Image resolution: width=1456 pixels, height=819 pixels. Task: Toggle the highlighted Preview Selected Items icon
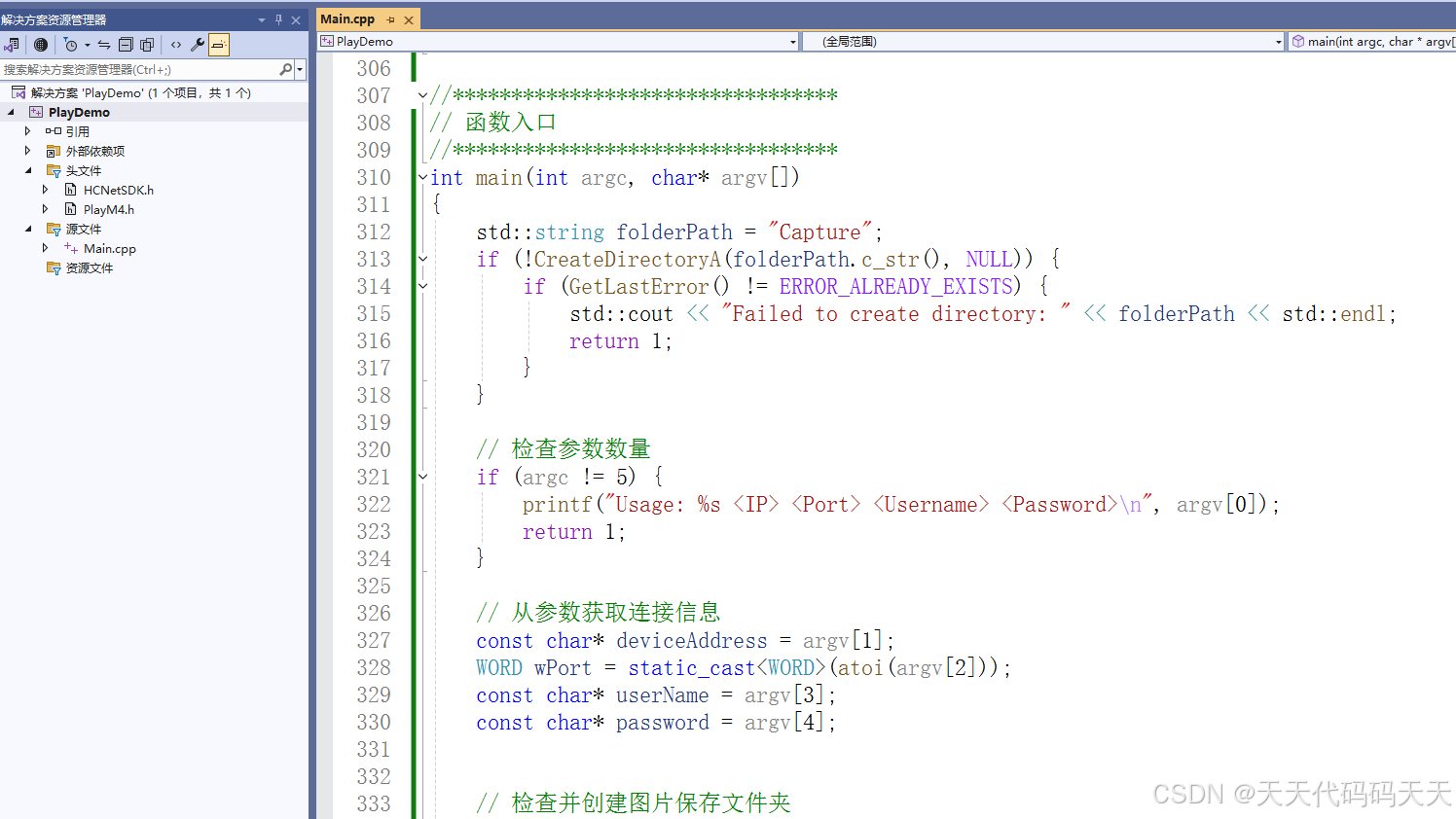pos(219,45)
